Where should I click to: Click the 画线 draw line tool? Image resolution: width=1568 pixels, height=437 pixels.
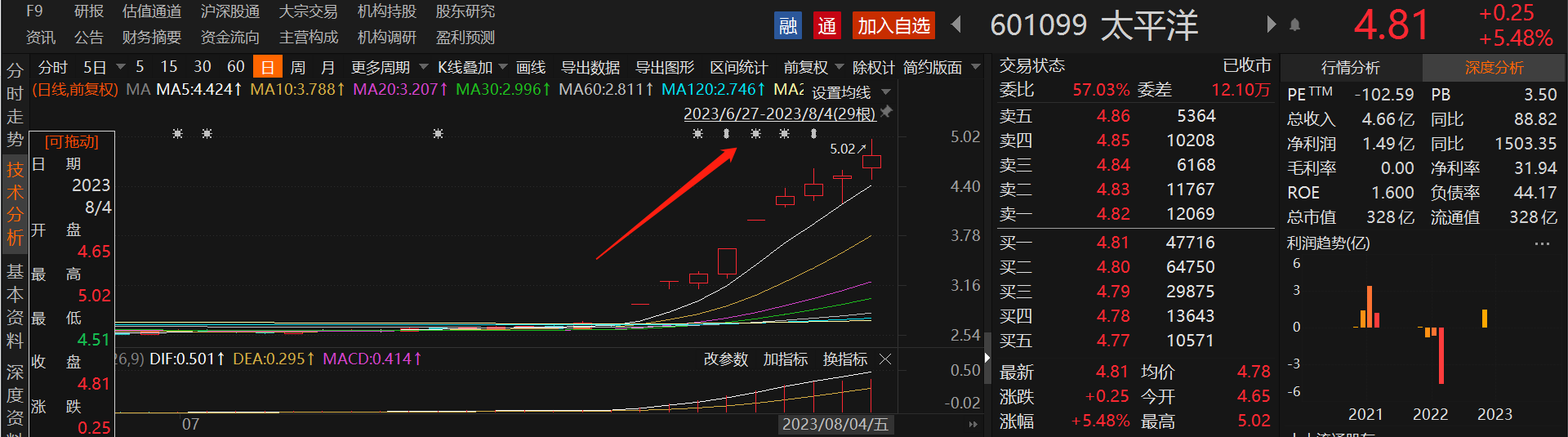coord(531,67)
